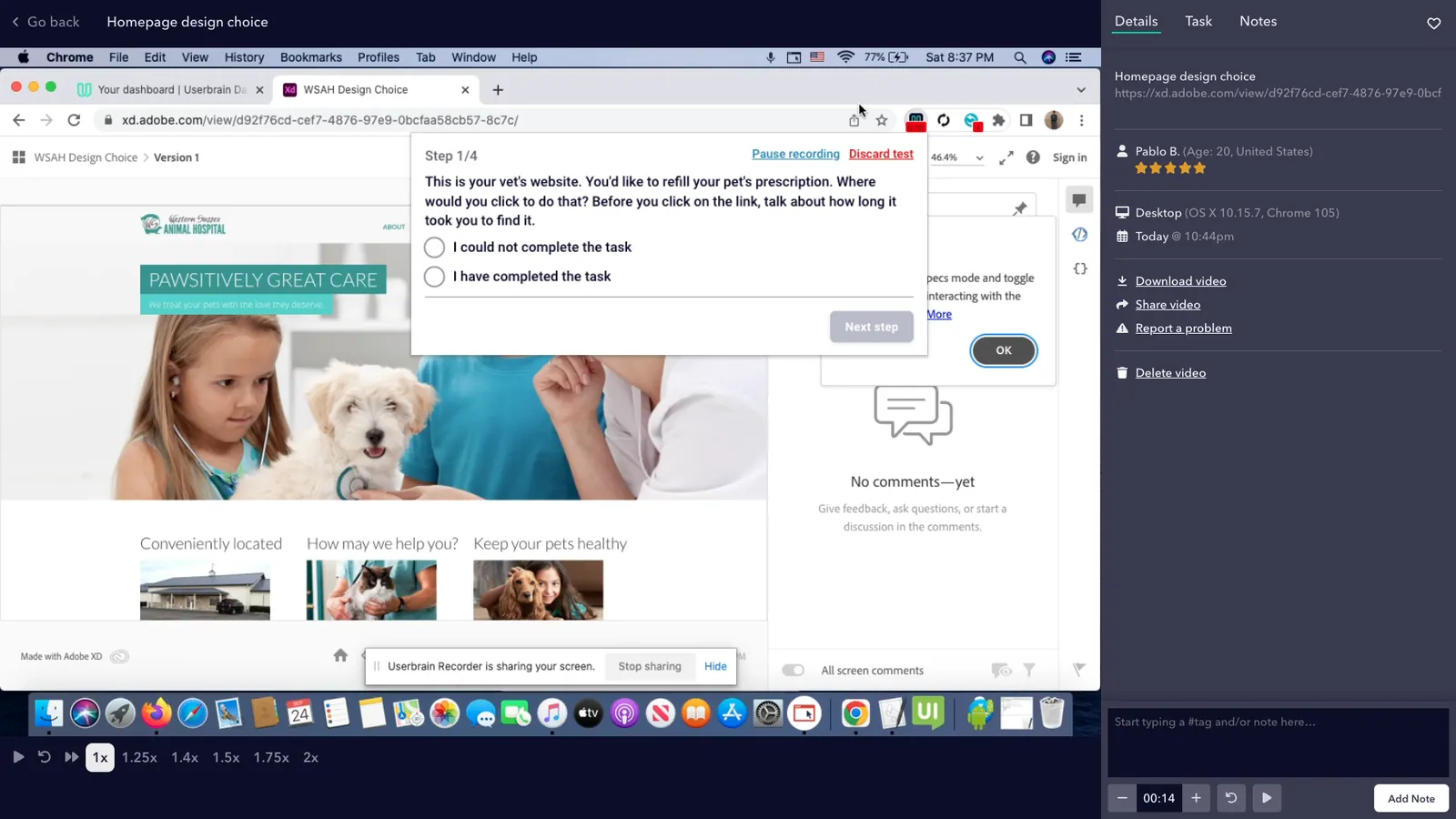
Task: Switch to the Task tab
Action: click(1198, 21)
